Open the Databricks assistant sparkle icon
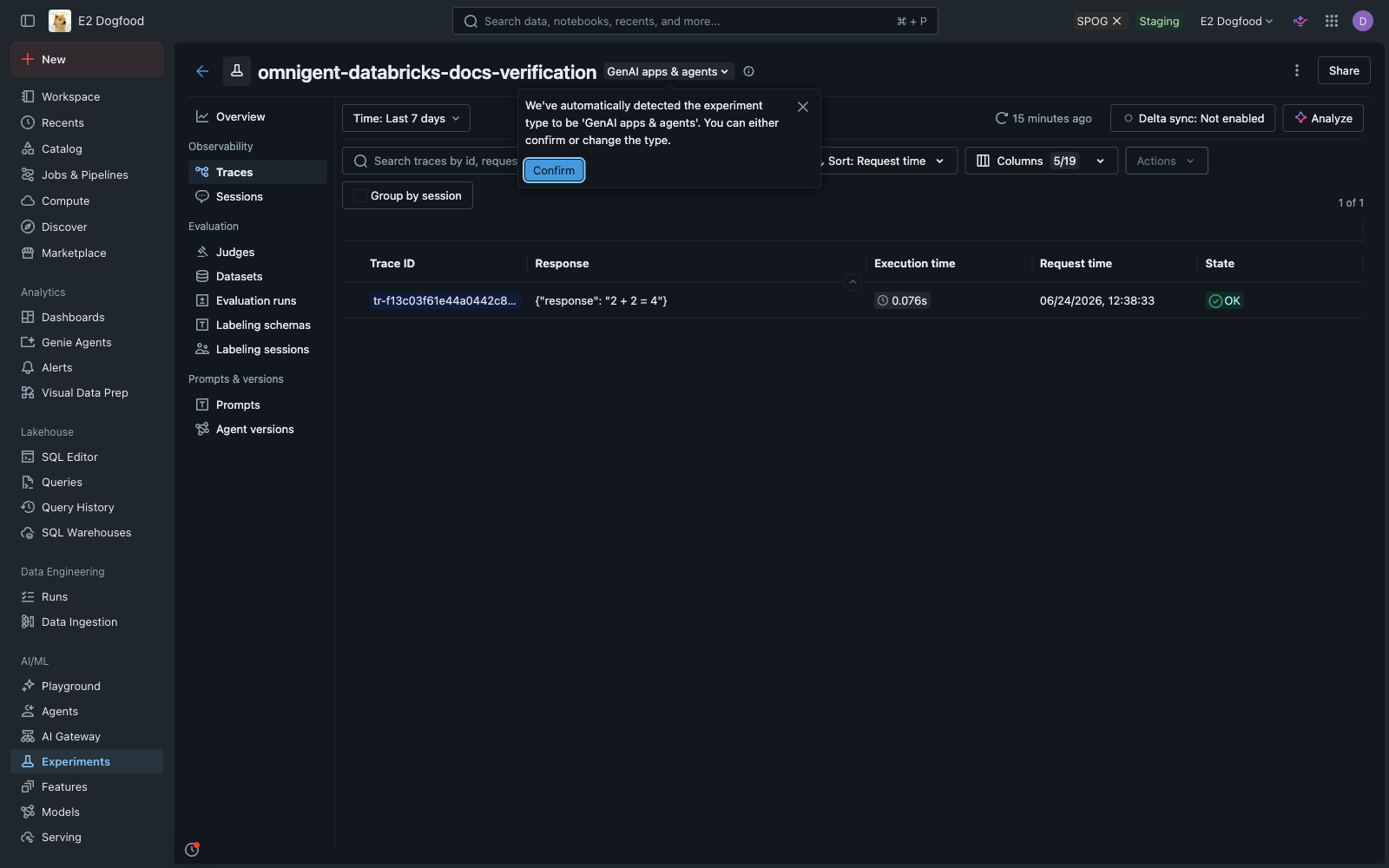This screenshot has width=1389, height=868. pos(1300,21)
